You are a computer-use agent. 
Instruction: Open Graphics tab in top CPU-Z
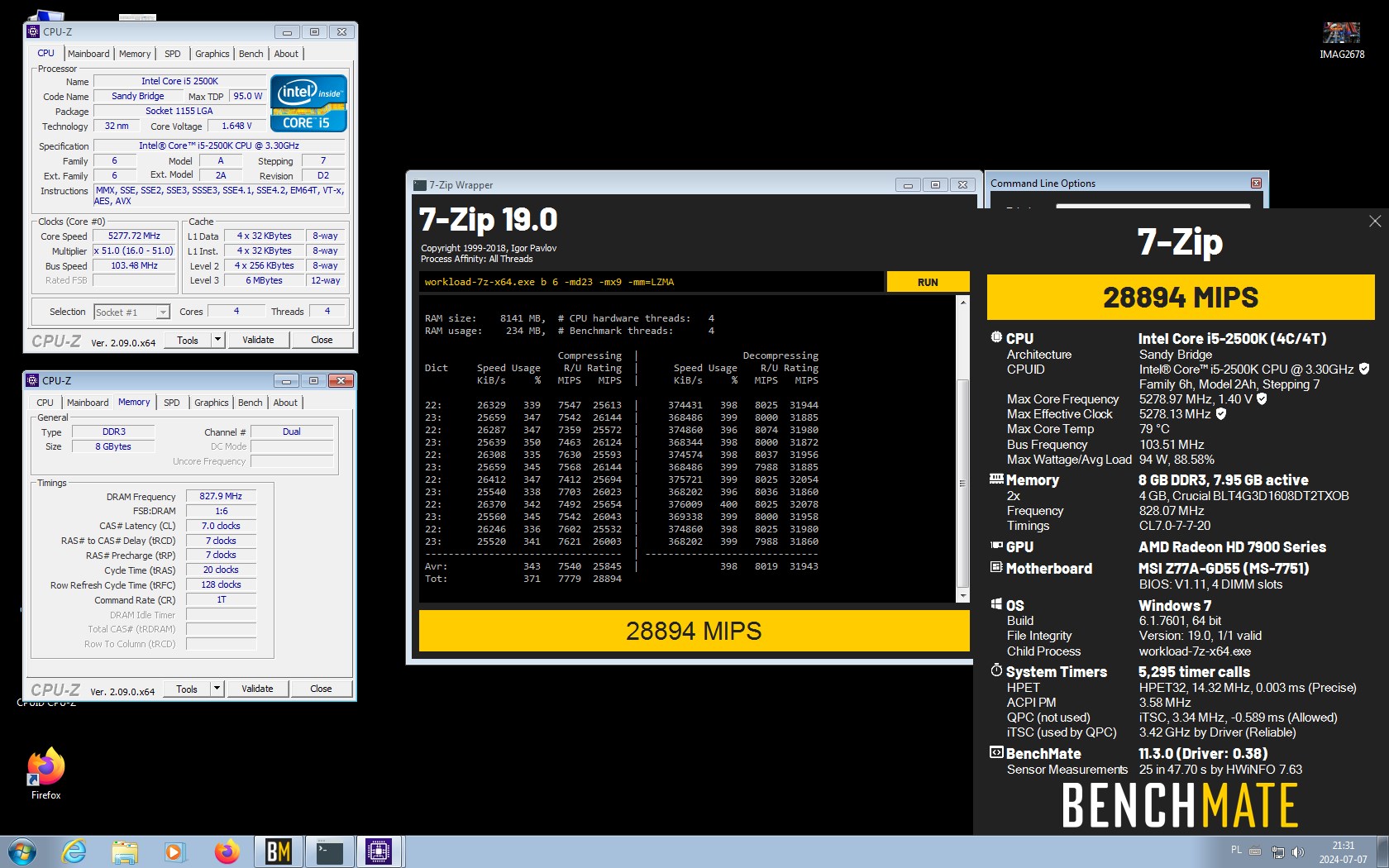coord(212,54)
